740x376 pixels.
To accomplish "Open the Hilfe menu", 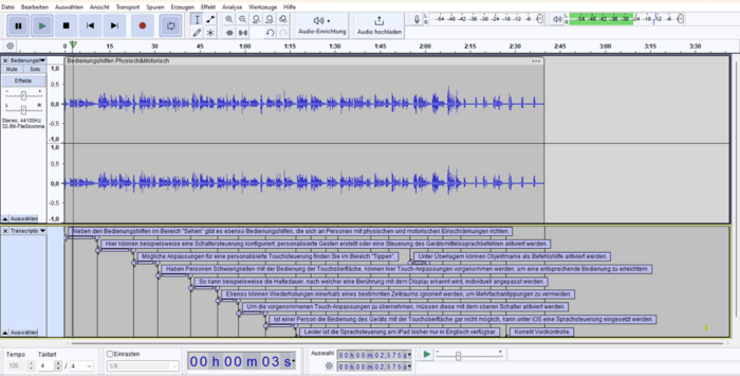I will pos(290,7).
